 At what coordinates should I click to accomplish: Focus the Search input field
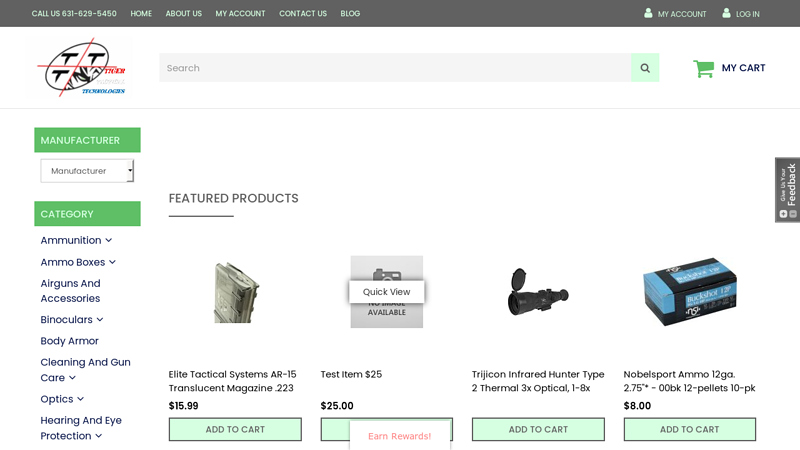pos(395,68)
